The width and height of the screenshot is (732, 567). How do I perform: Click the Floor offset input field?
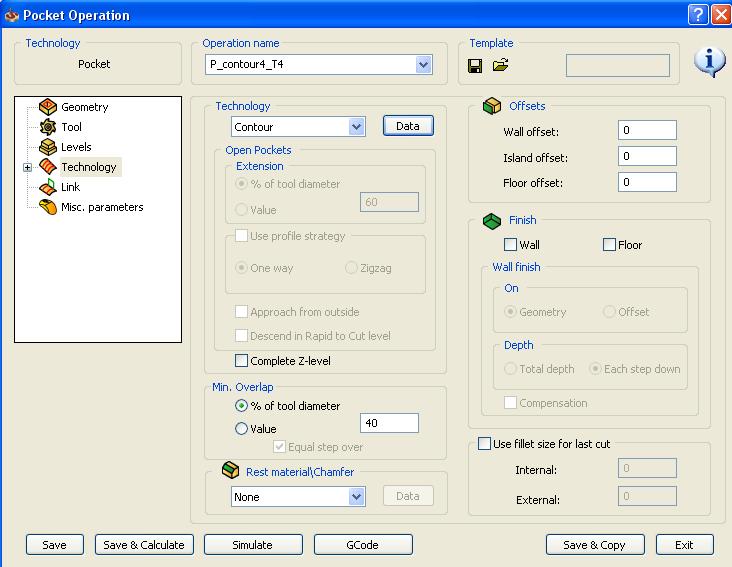647,182
